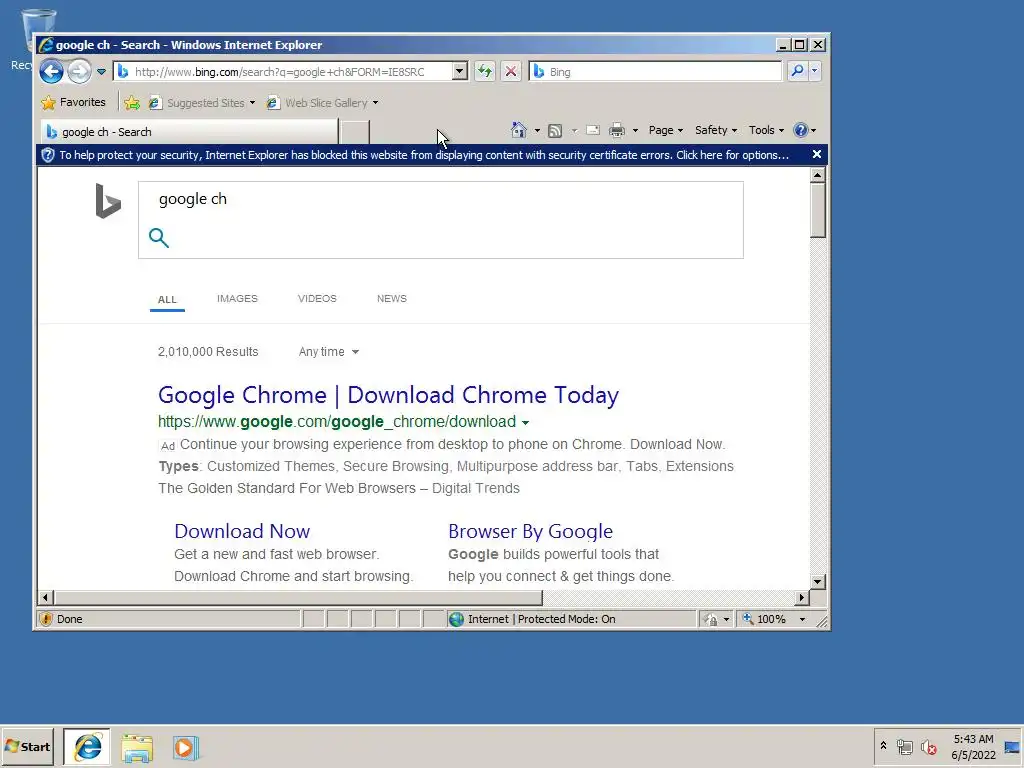1024x768 pixels.
Task: Click vertical scrollbar up arrow
Action: point(818,175)
